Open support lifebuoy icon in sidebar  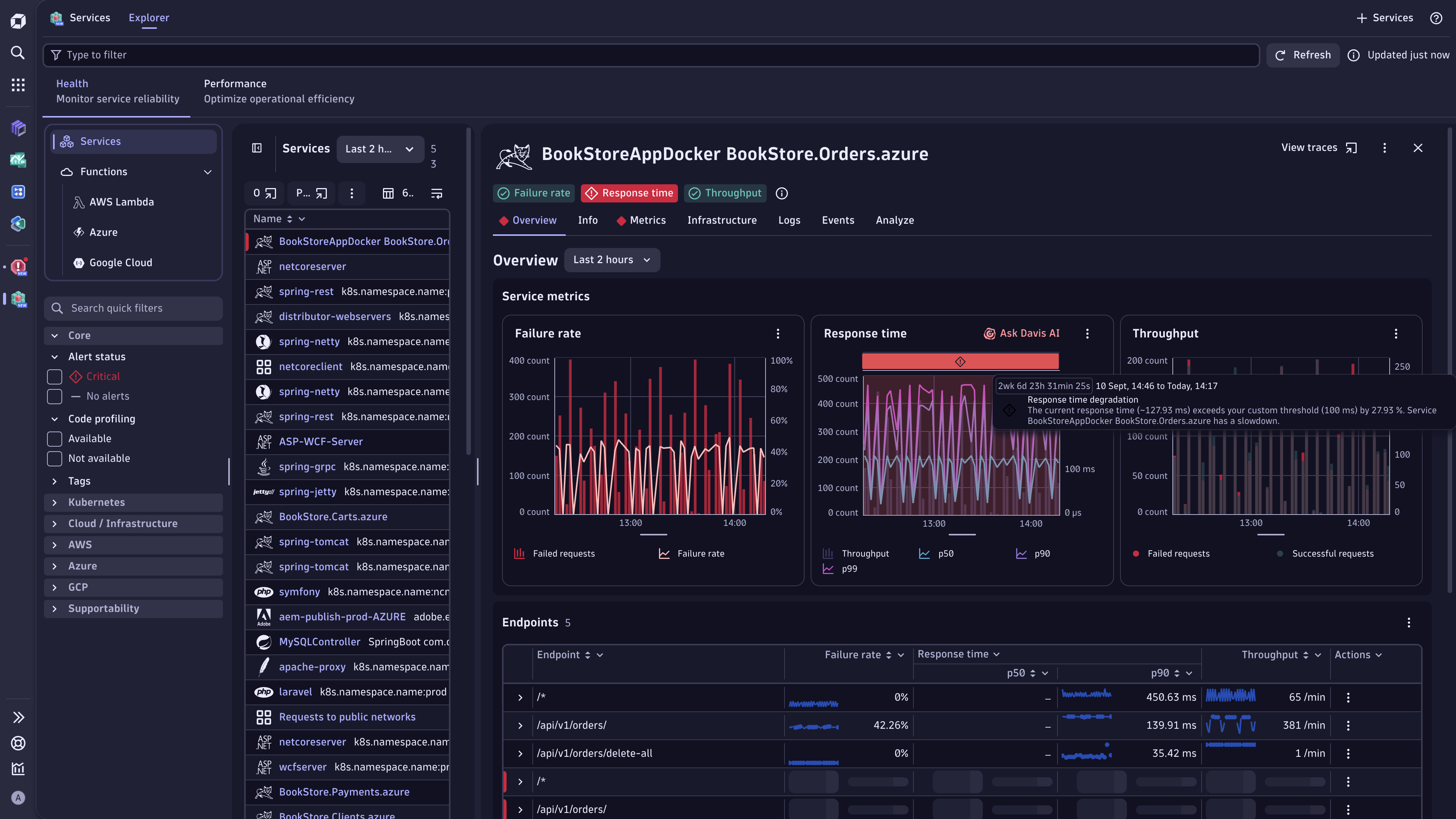click(18, 743)
